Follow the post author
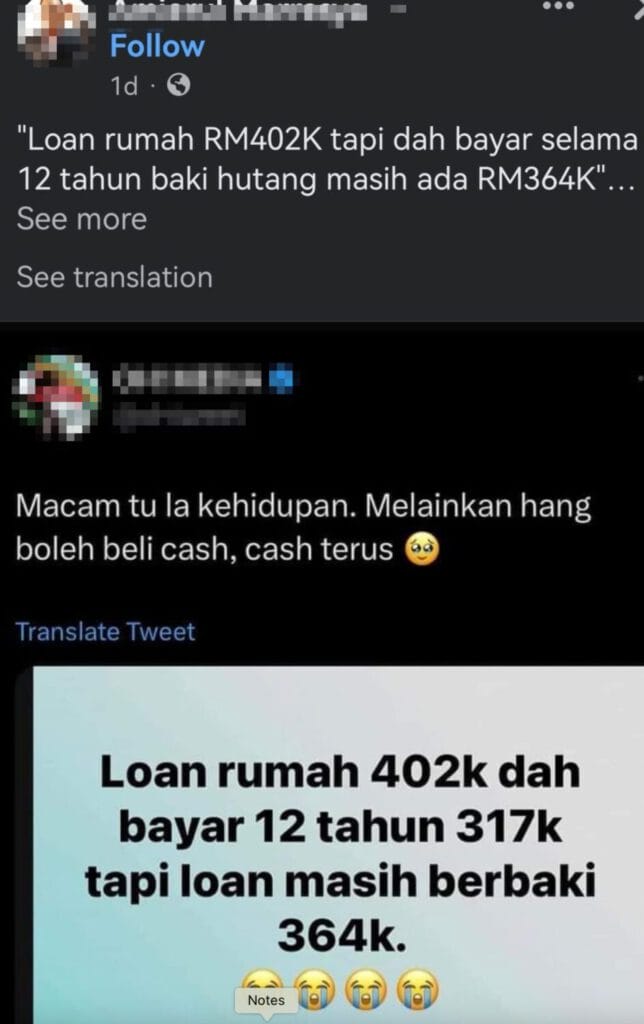The height and width of the screenshot is (1024, 644). click(157, 46)
